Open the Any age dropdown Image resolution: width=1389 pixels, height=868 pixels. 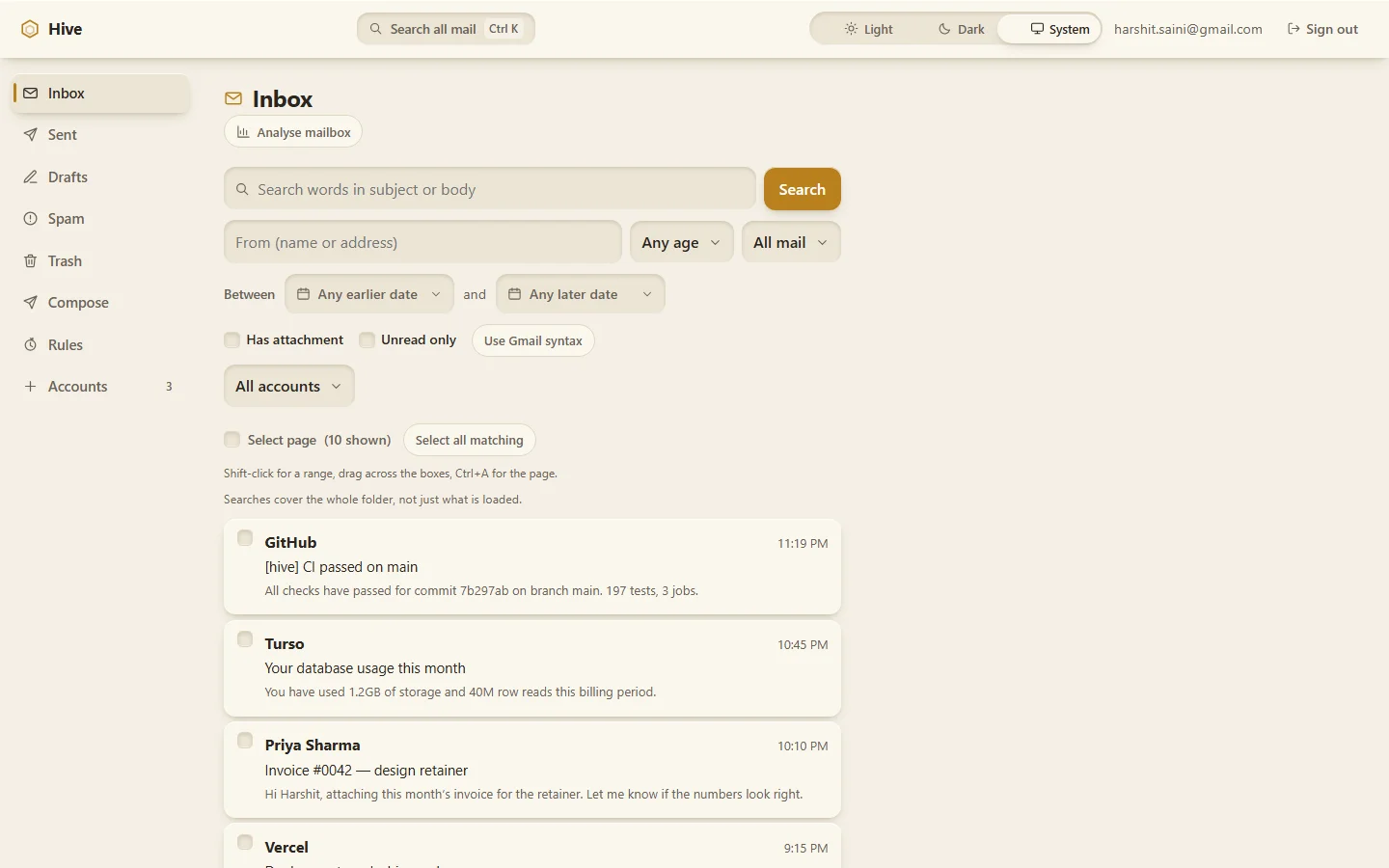click(681, 242)
